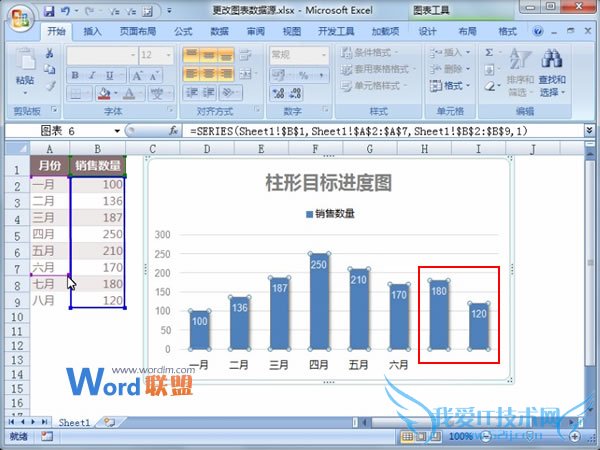600x450 pixels.
Task: Click the accounting number format icon
Action: [278, 75]
